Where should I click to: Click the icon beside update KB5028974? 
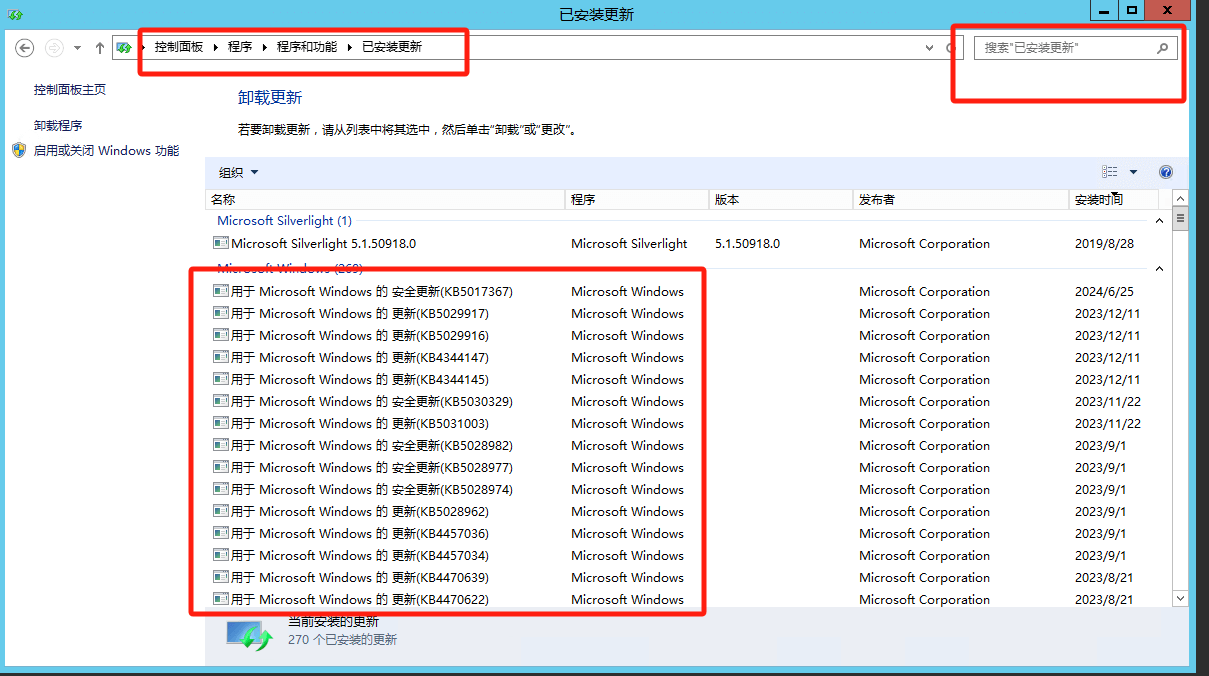click(221, 489)
